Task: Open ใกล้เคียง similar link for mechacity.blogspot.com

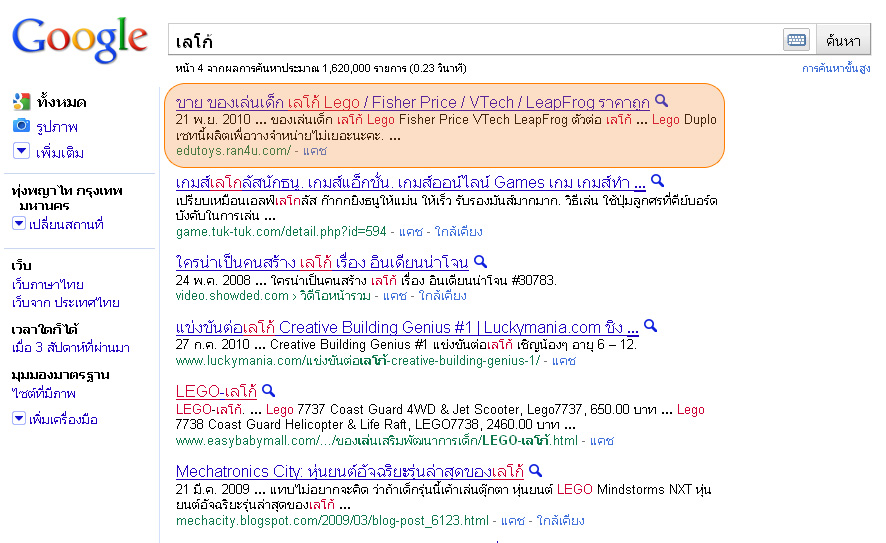Action: 561,520
